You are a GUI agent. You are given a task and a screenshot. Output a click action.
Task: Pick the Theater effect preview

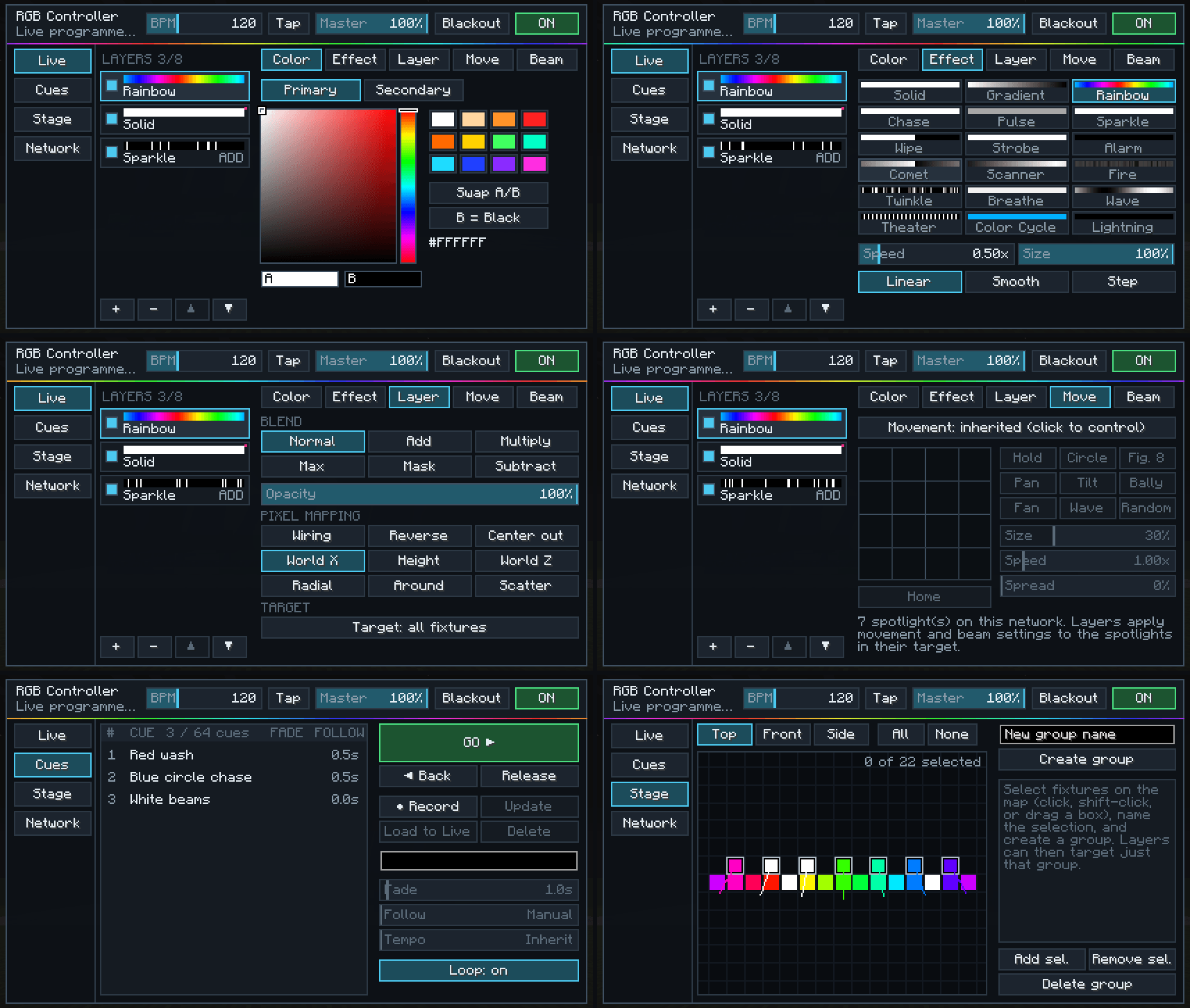point(910,222)
